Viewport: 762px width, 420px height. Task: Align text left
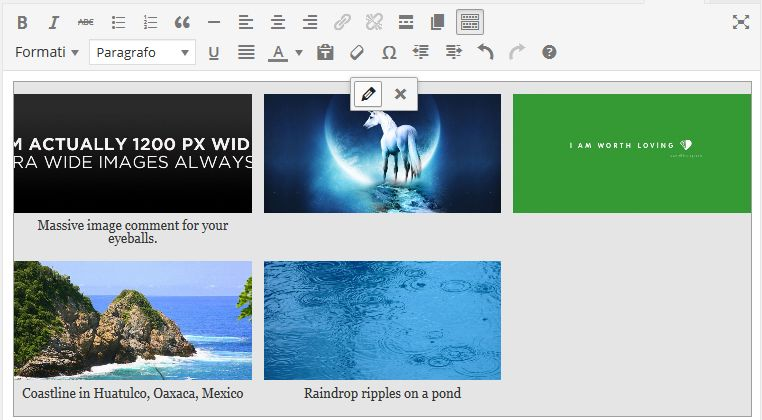click(x=246, y=22)
